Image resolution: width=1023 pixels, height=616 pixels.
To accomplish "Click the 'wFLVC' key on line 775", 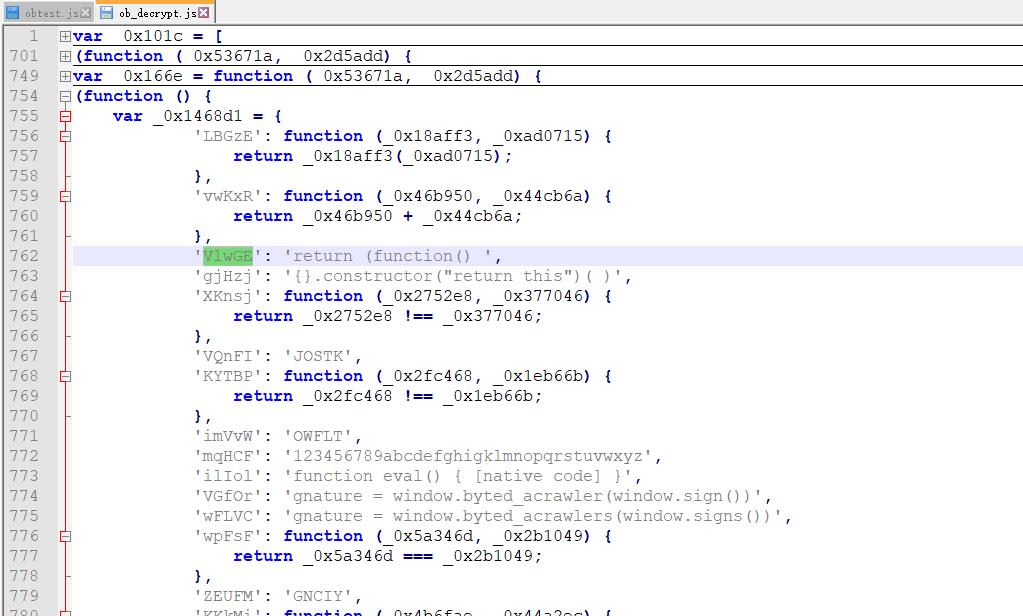I will click(228, 516).
